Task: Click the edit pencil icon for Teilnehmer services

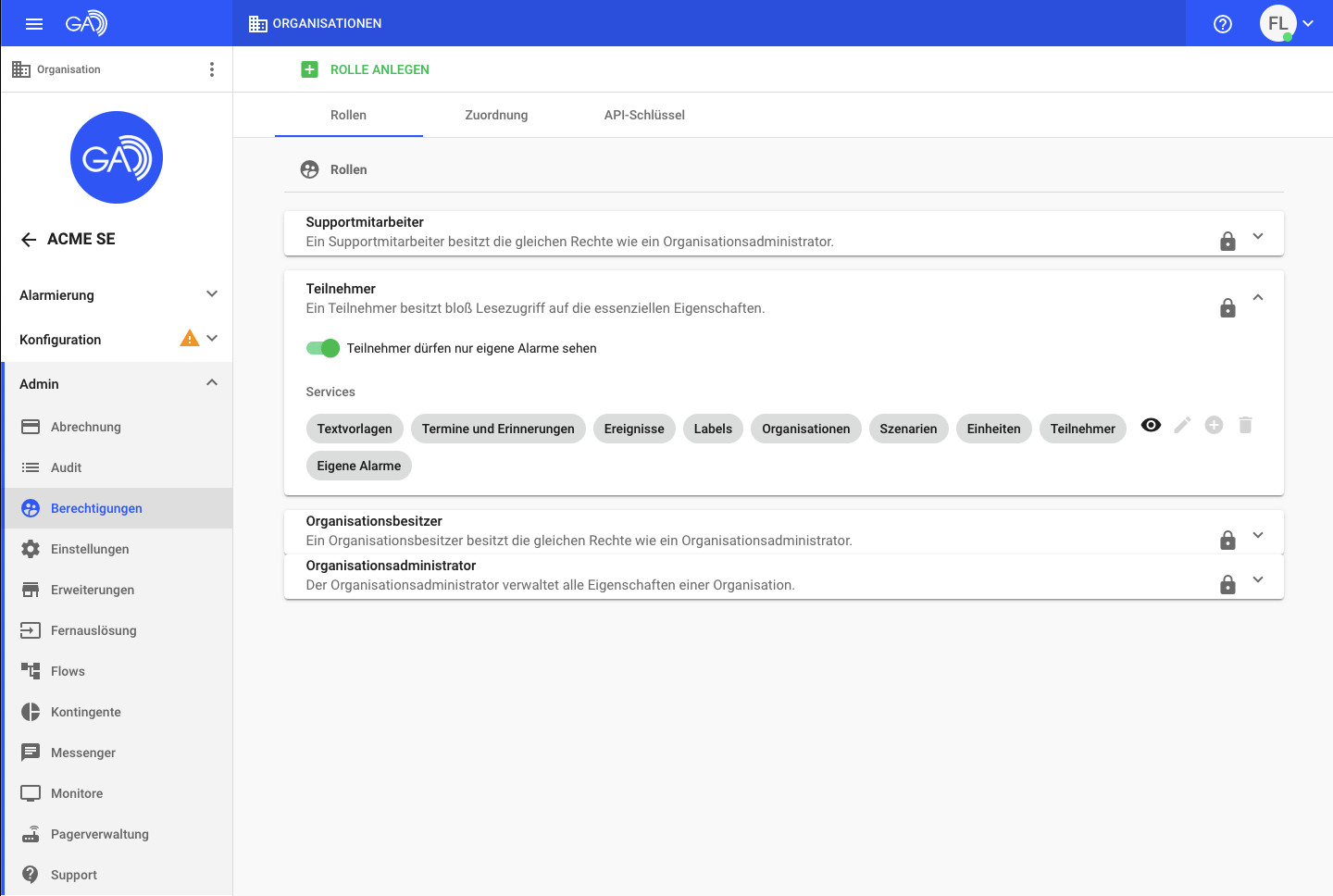Action: click(x=1182, y=425)
